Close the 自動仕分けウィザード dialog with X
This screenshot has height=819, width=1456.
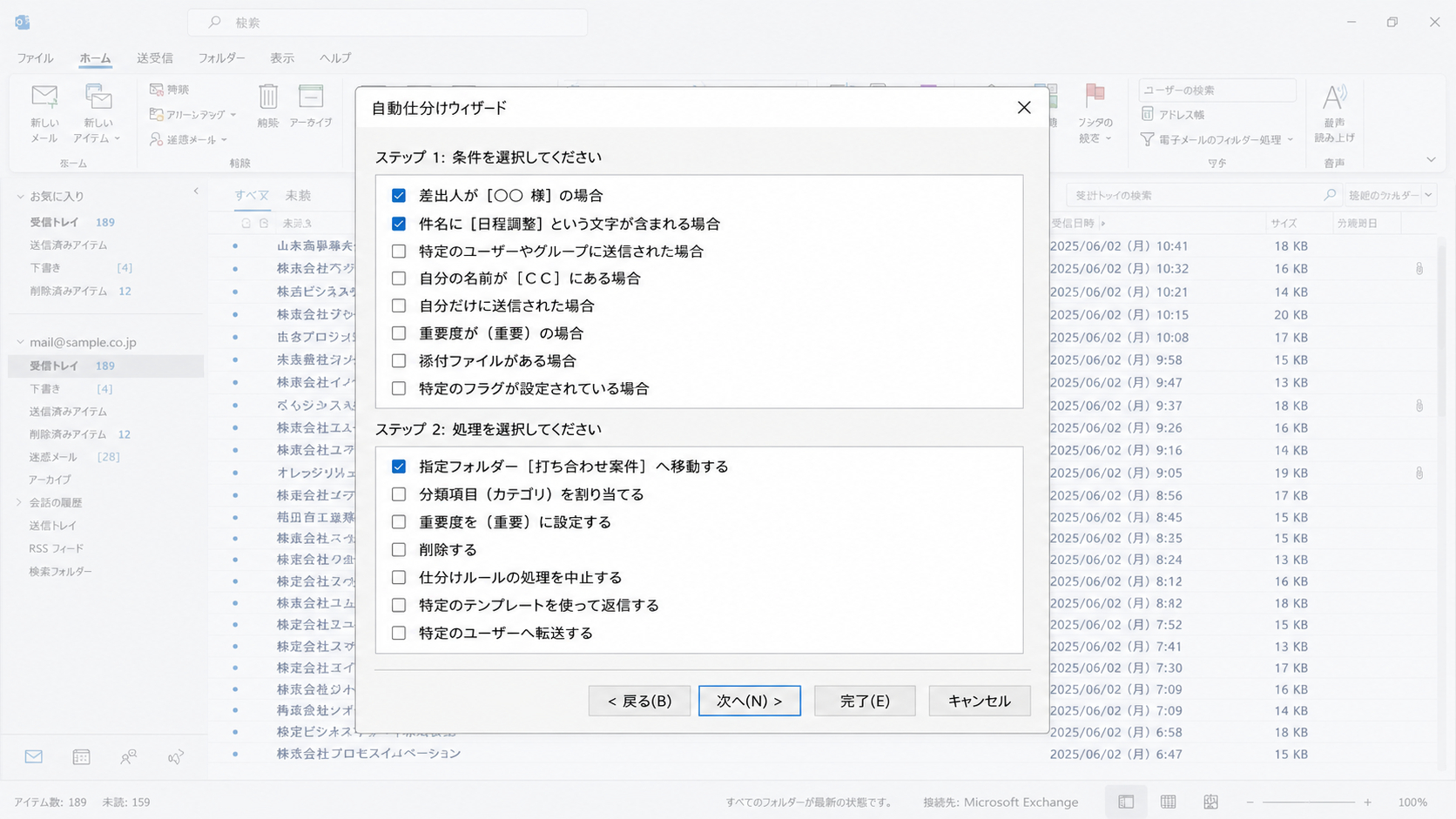pyautogui.click(x=1024, y=107)
